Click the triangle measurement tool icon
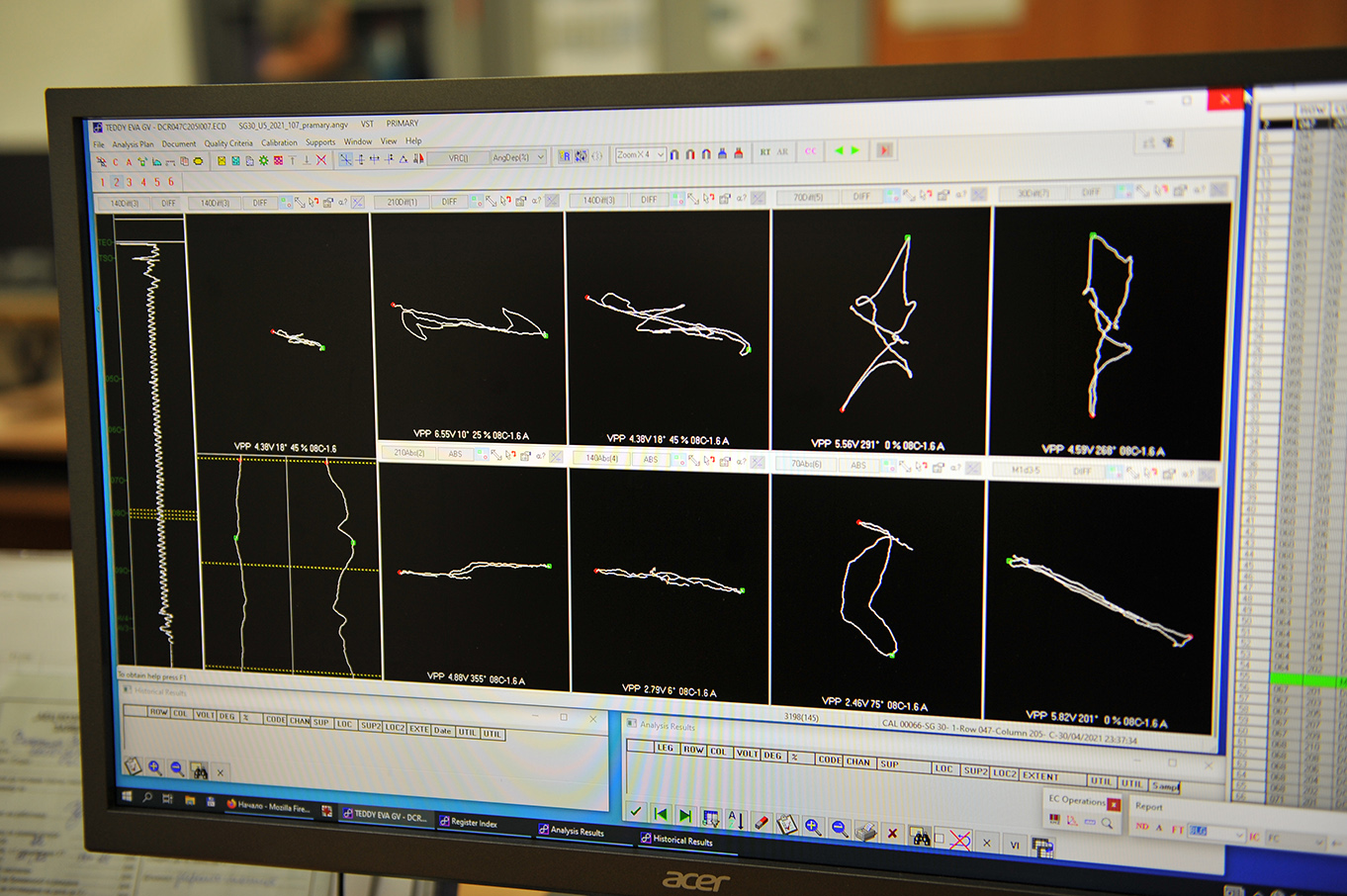Image resolution: width=1347 pixels, height=896 pixels. (404, 159)
